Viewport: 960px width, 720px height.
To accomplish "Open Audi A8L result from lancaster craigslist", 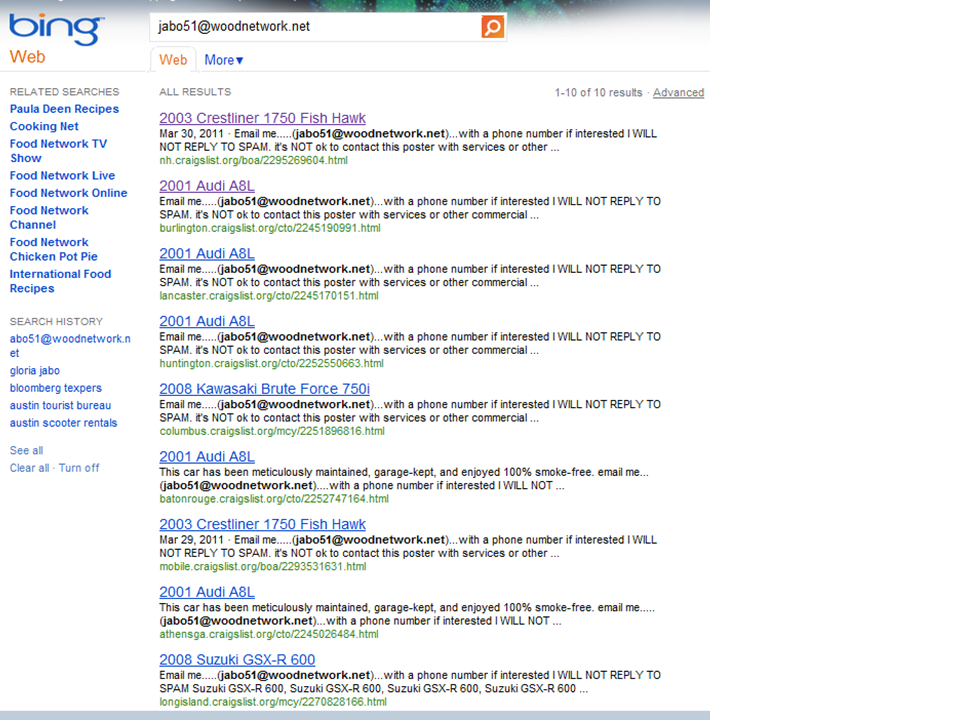I will (207, 253).
